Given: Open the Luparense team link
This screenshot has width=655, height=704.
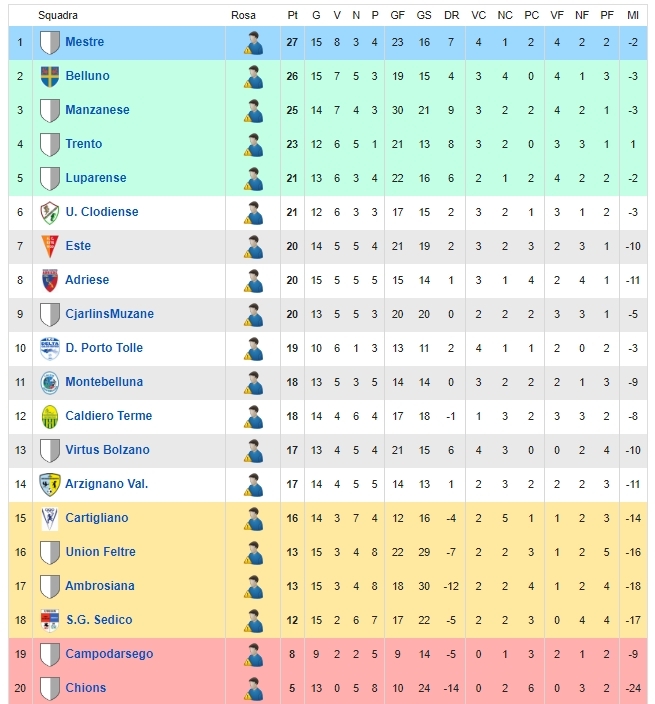Looking at the screenshot, I should (96, 178).
